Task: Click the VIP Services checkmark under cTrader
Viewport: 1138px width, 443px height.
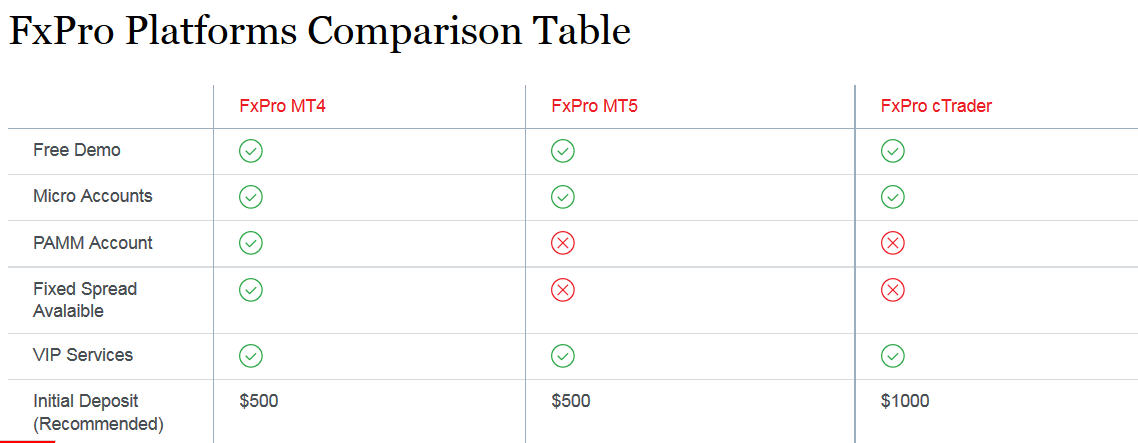Action: point(892,356)
